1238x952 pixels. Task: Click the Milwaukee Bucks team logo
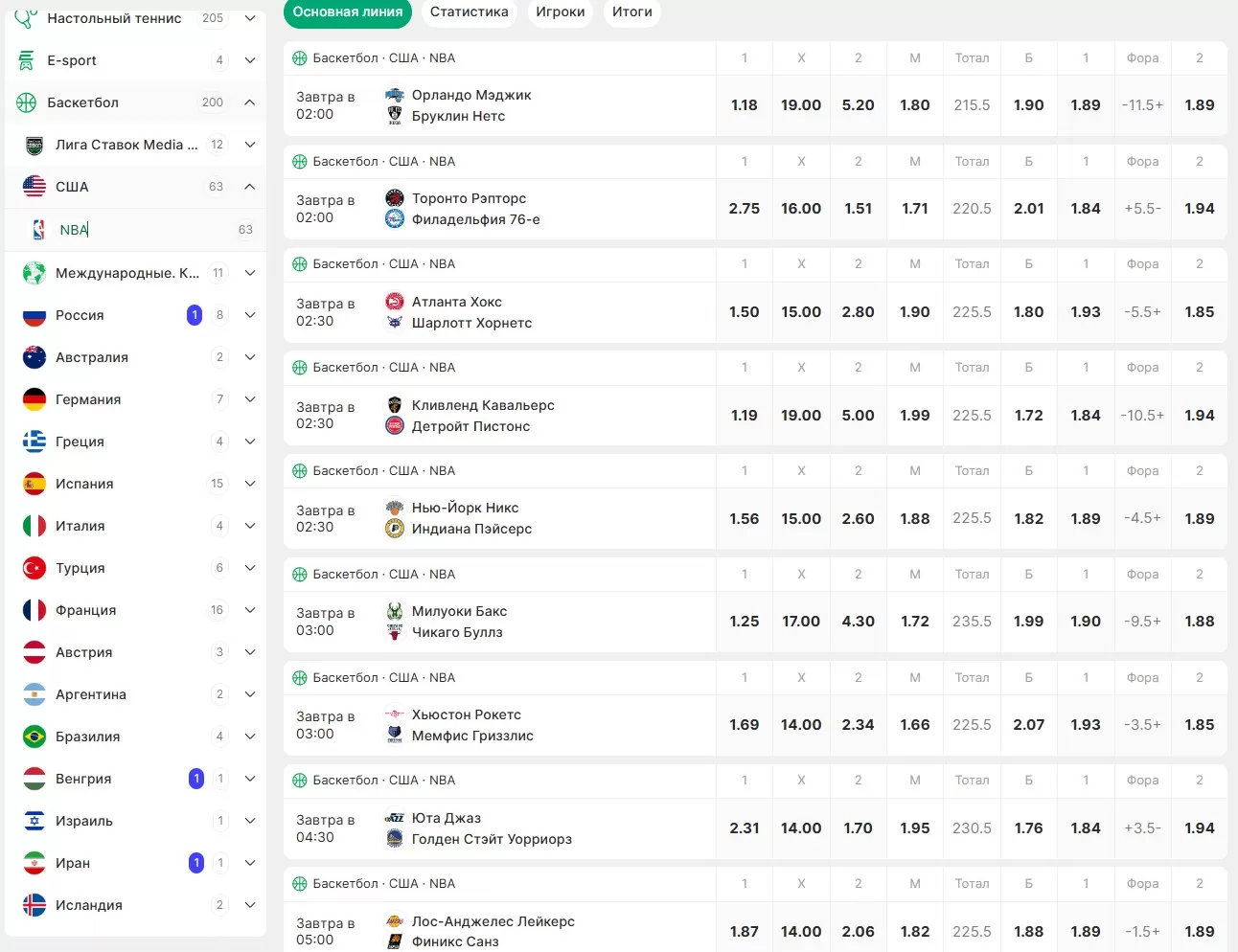(395, 611)
